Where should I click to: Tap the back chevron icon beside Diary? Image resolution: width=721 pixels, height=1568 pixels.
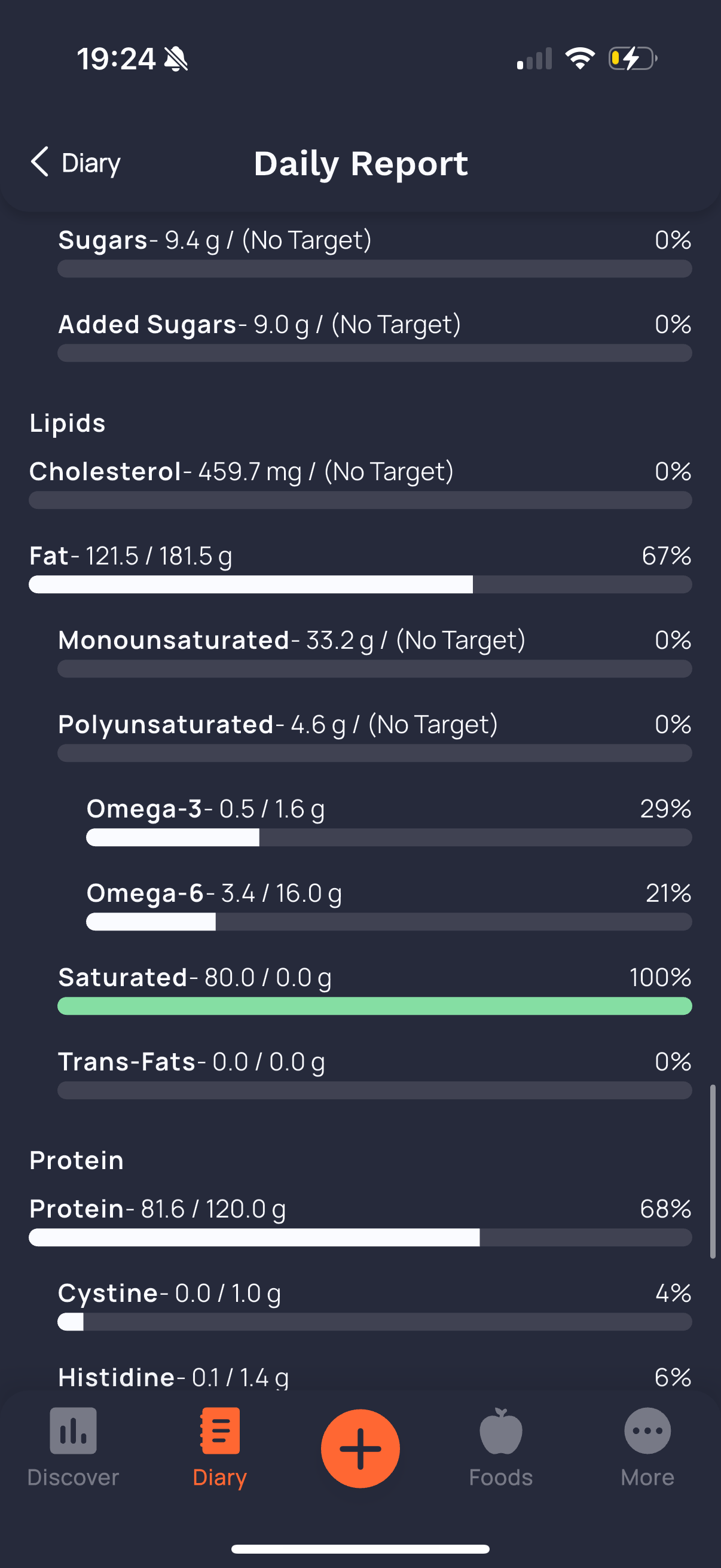point(39,162)
